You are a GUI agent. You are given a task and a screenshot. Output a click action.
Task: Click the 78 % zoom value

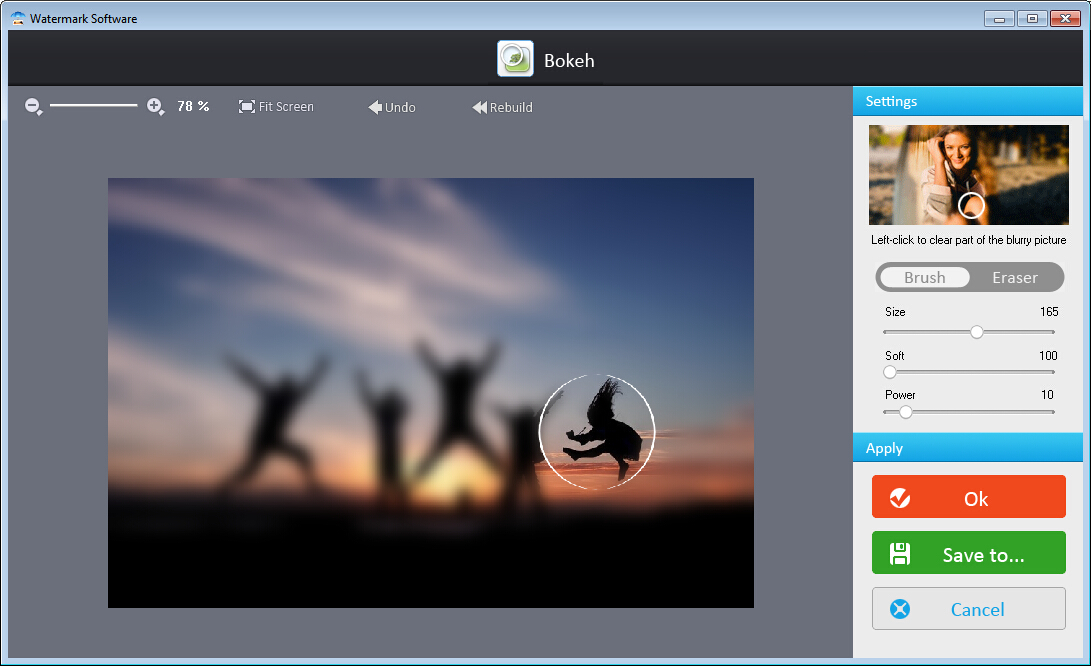click(x=193, y=106)
